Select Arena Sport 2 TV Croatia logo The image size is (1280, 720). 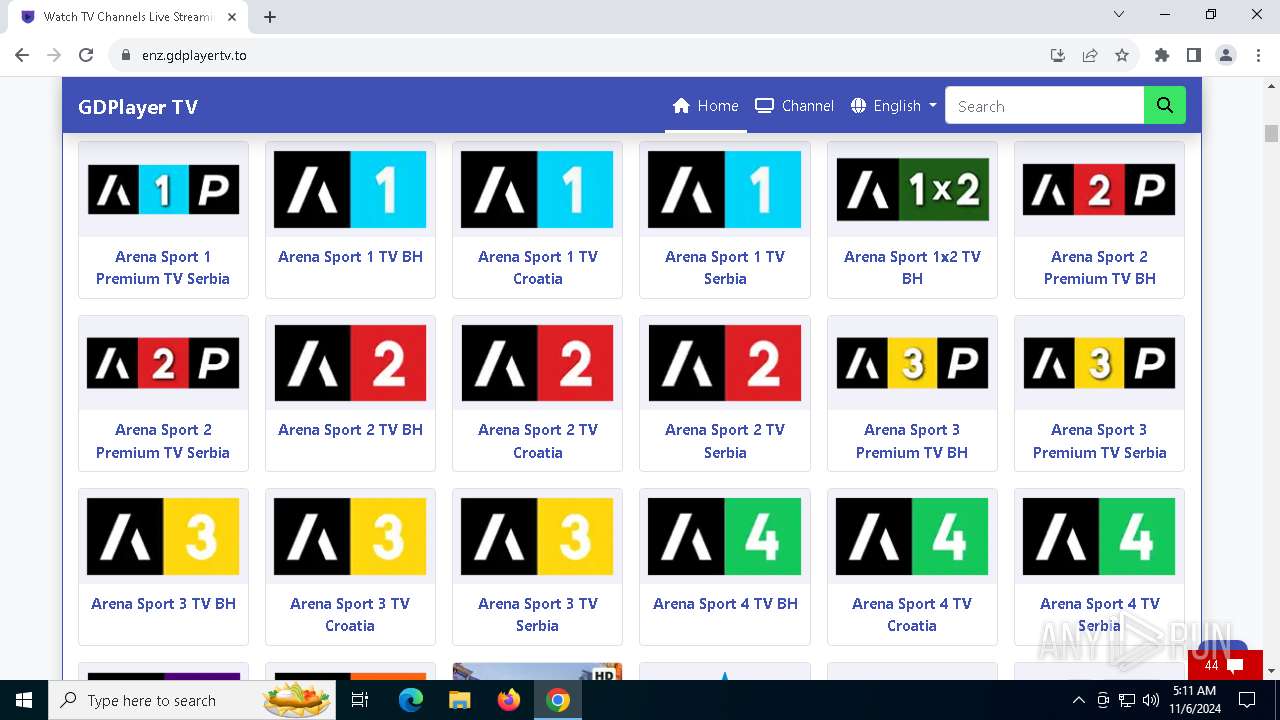(537, 363)
